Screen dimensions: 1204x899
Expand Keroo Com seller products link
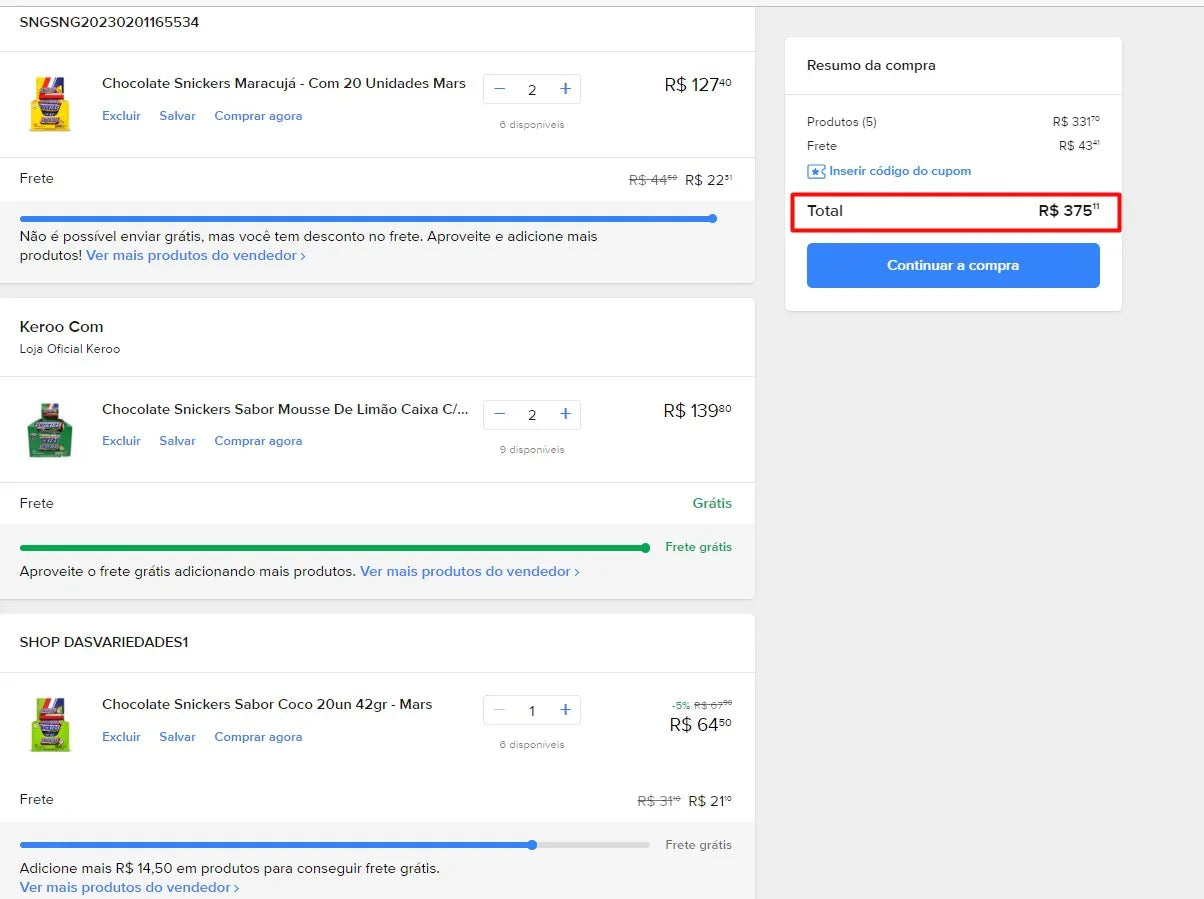pyautogui.click(x=469, y=572)
